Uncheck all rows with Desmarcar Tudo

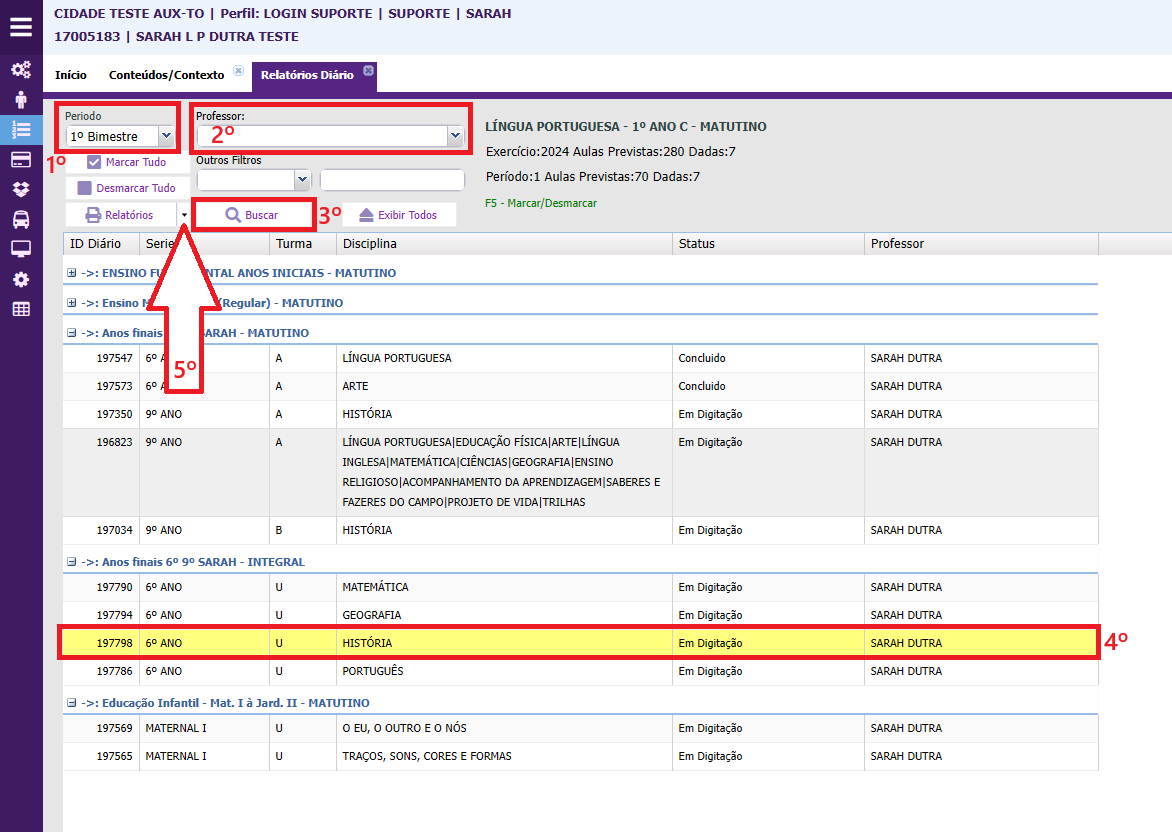[127, 188]
